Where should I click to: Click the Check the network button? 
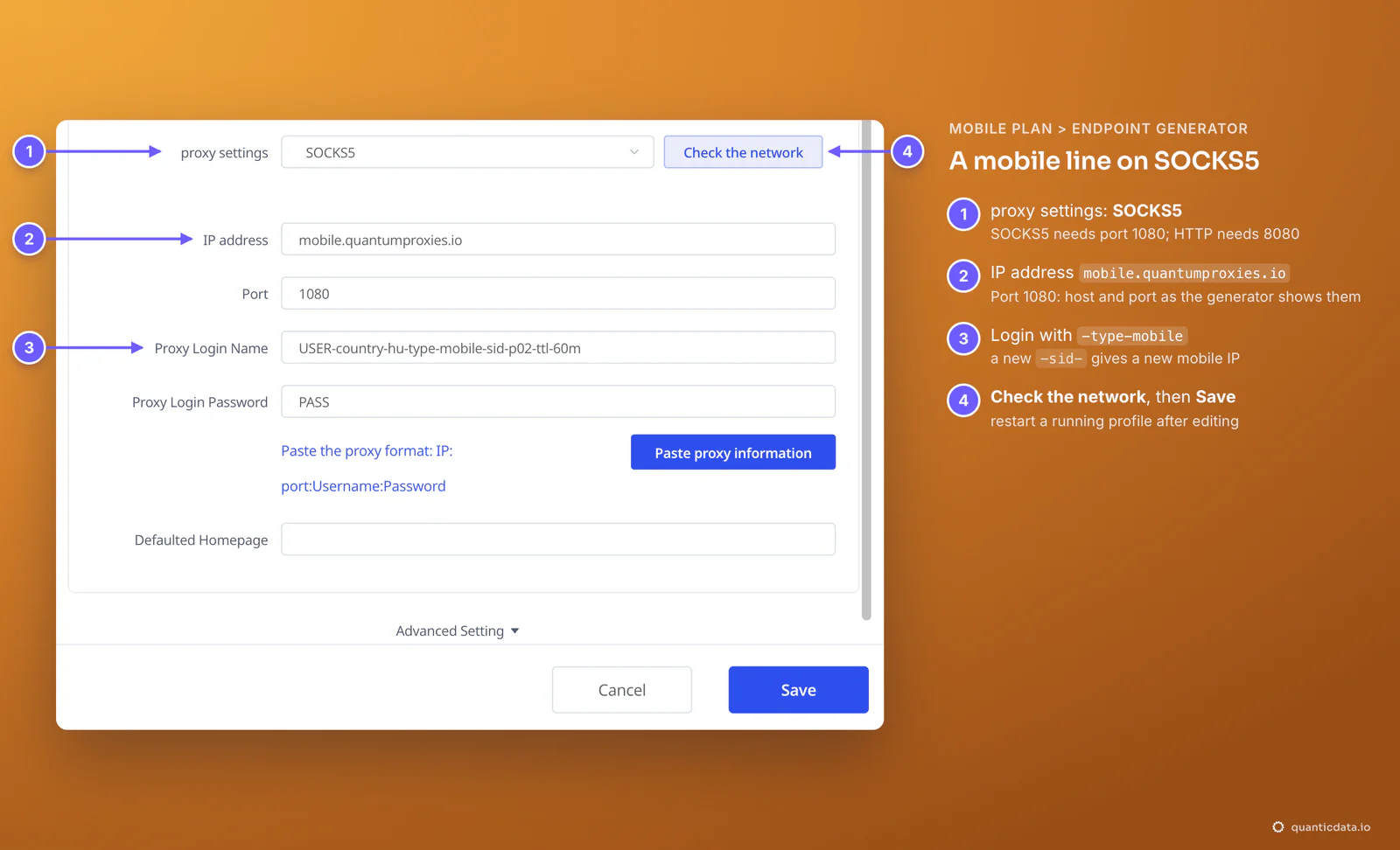click(x=743, y=152)
